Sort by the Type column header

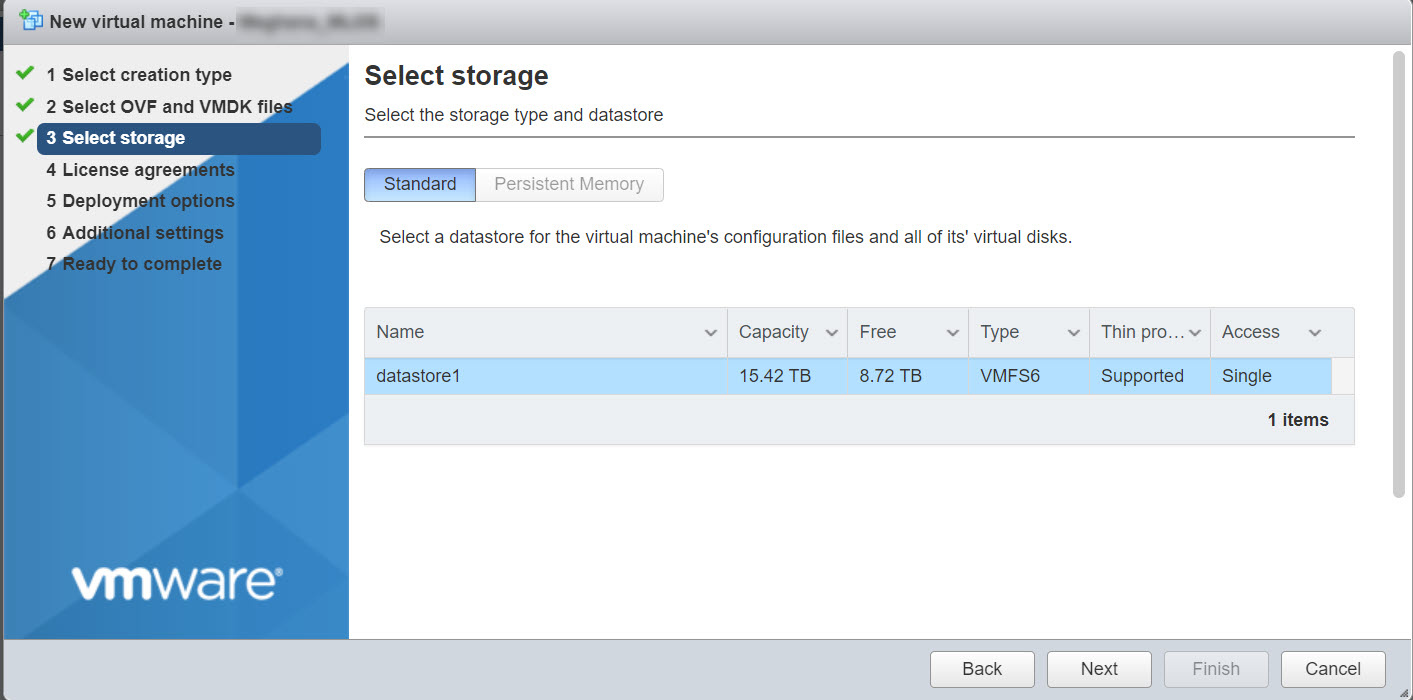click(1000, 332)
